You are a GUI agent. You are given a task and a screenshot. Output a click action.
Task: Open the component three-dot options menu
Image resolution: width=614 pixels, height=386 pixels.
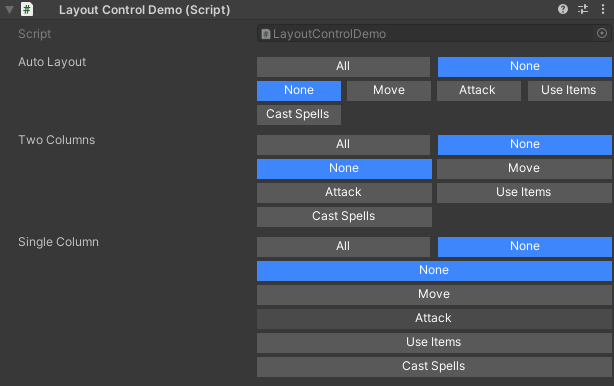coord(603,9)
